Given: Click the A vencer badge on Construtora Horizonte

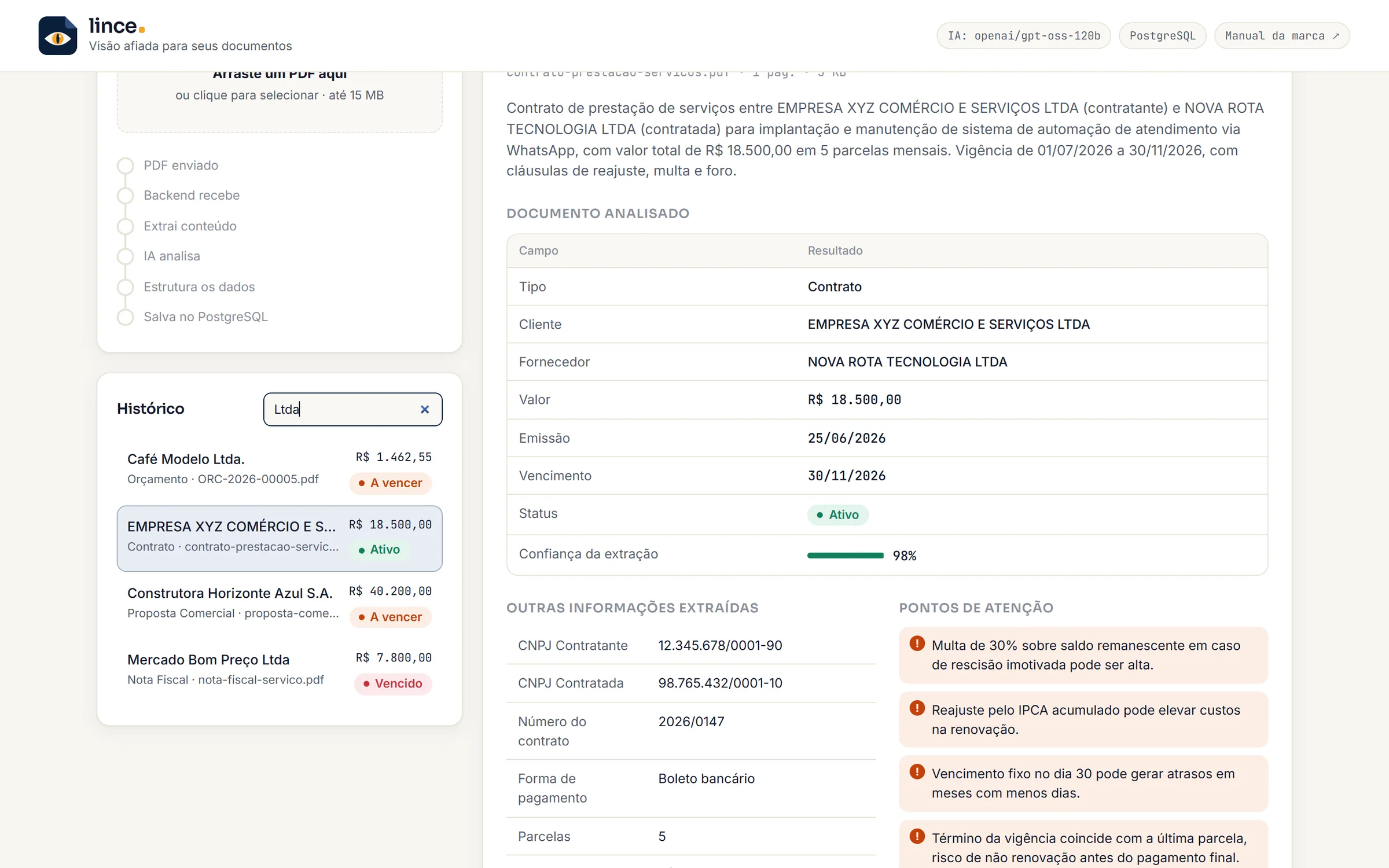Looking at the screenshot, I should point(391,617).
